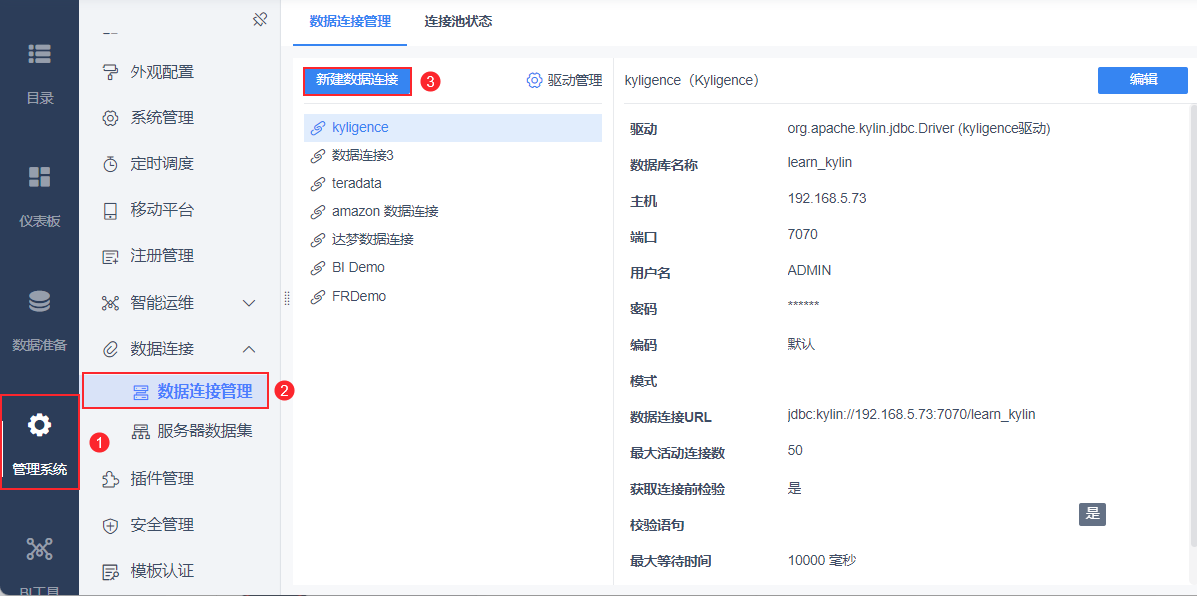
Task: Switch to the 连接池状态 tab
Action: tap(458, 22)
